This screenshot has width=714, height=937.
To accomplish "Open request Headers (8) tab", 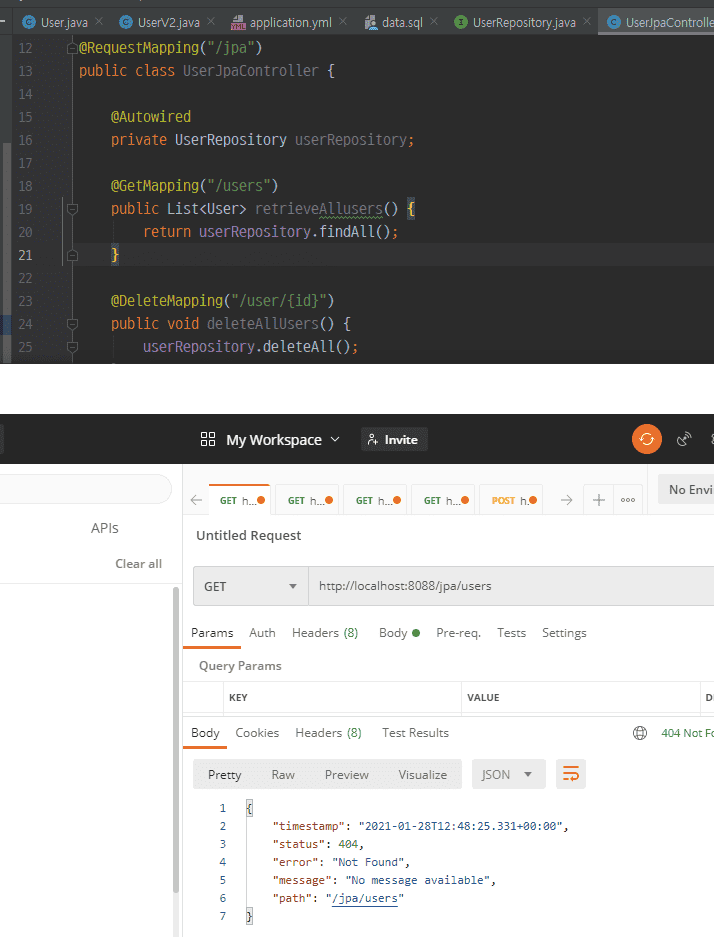I will tap(324, 633).
